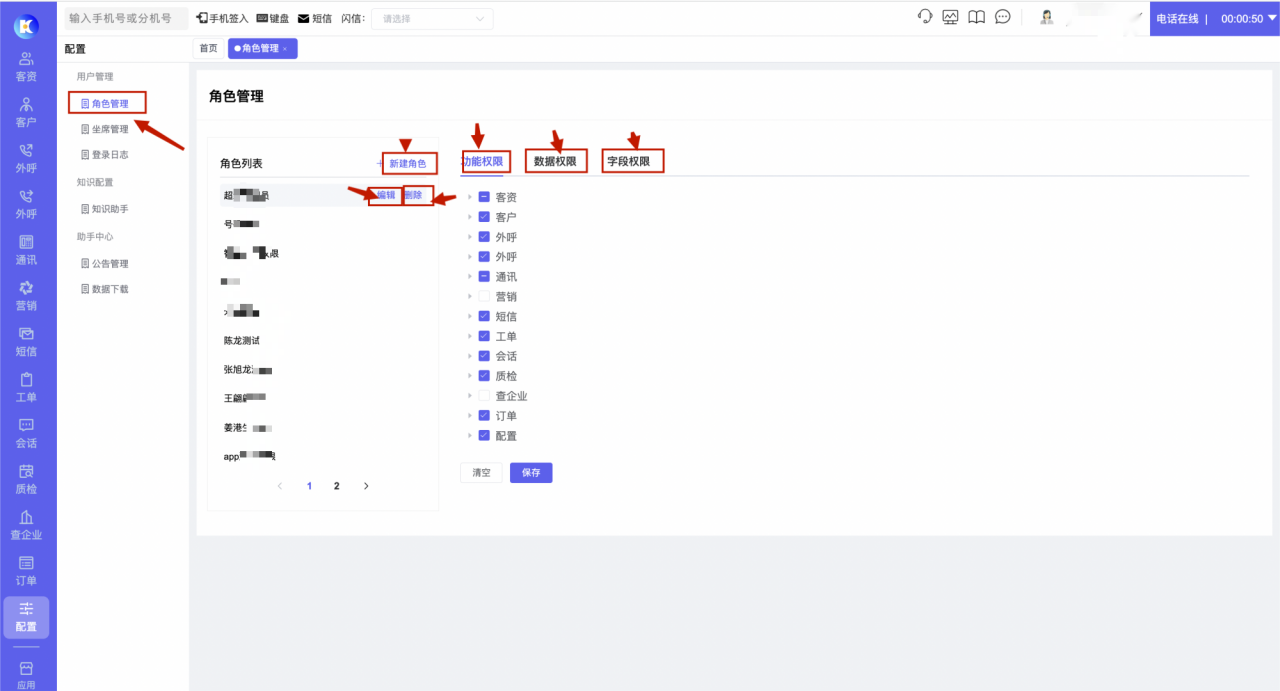Click the 保存 button
Screen dimensions: 1280x691
point(531,473)
